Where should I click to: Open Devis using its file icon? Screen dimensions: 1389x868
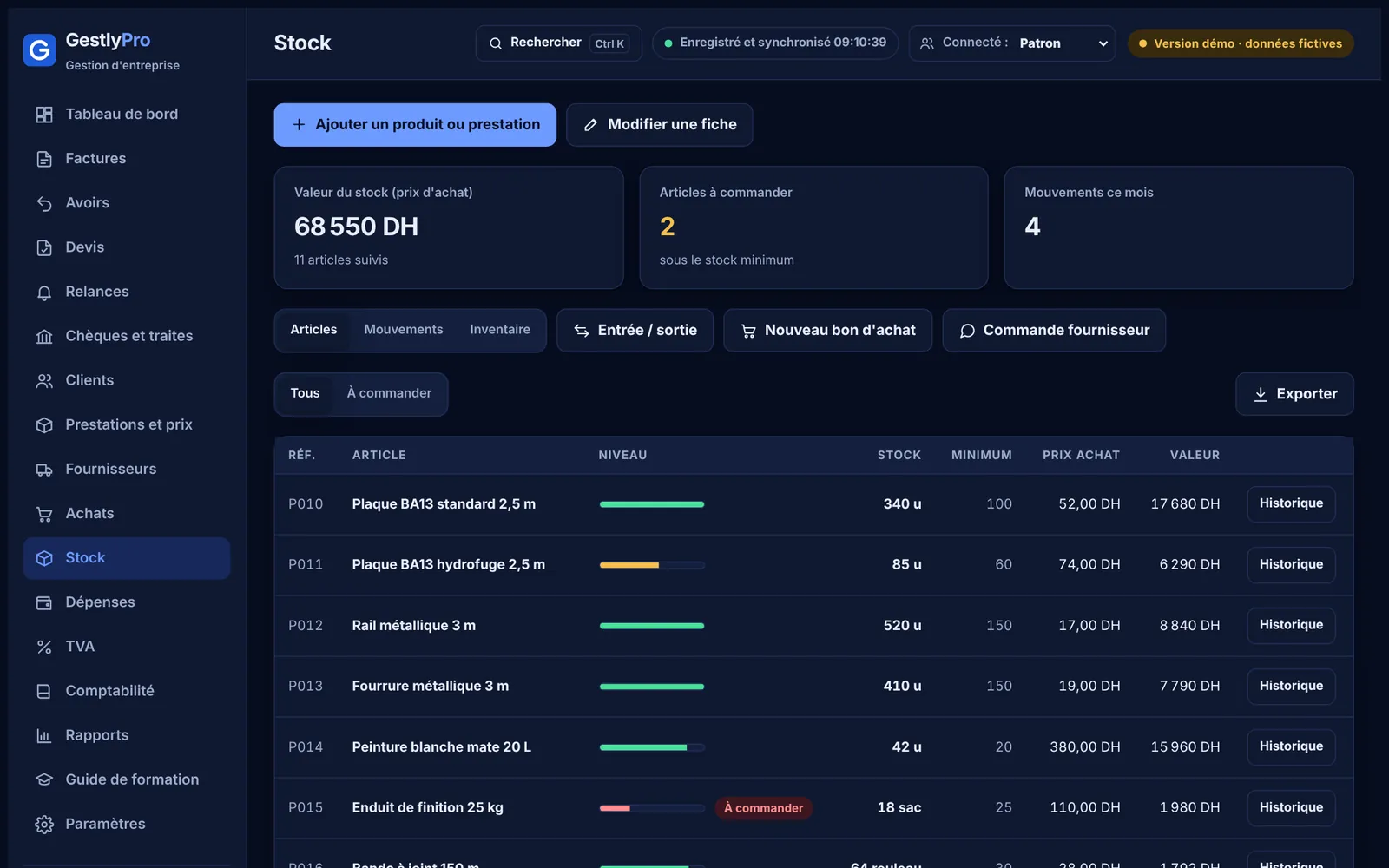tap(44, 247)
